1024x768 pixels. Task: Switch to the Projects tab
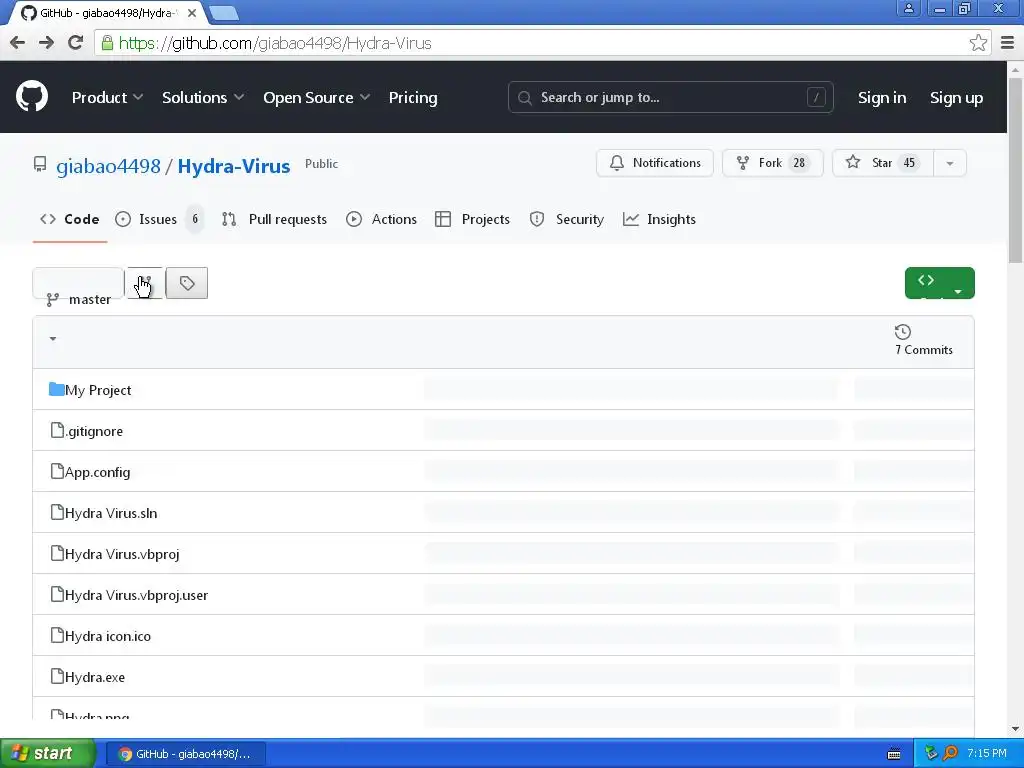pos(472,219)
